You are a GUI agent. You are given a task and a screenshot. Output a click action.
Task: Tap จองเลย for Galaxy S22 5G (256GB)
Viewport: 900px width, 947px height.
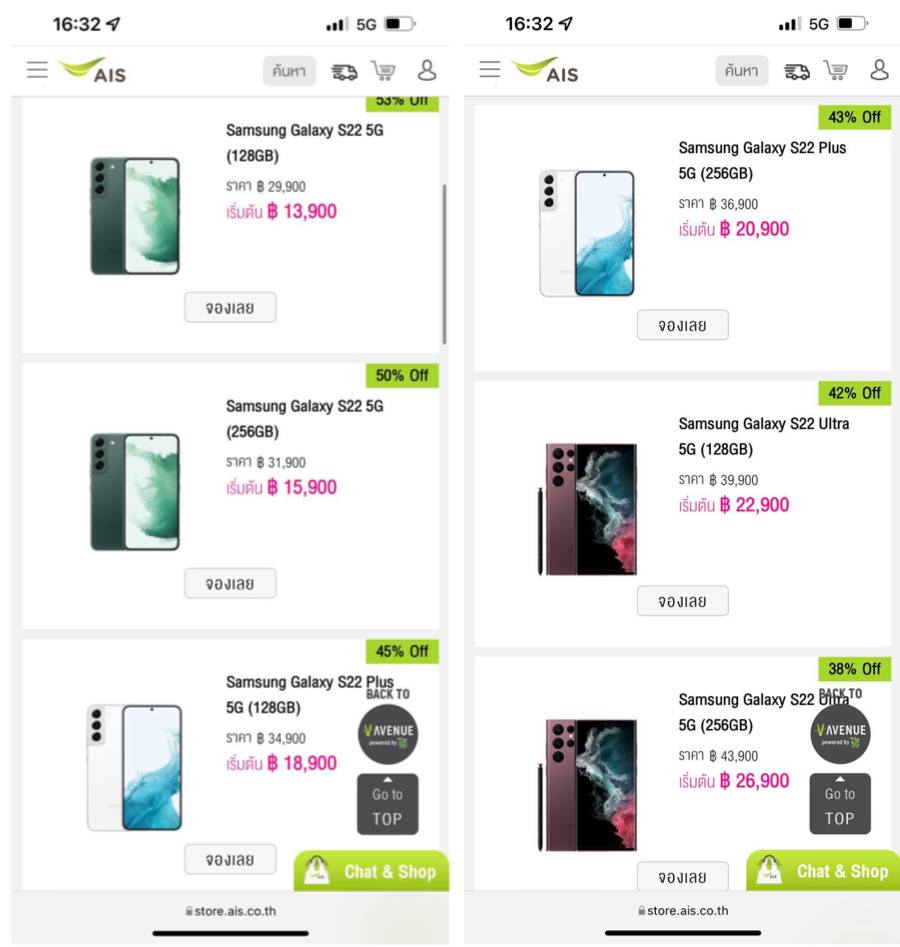pos(230,584)
